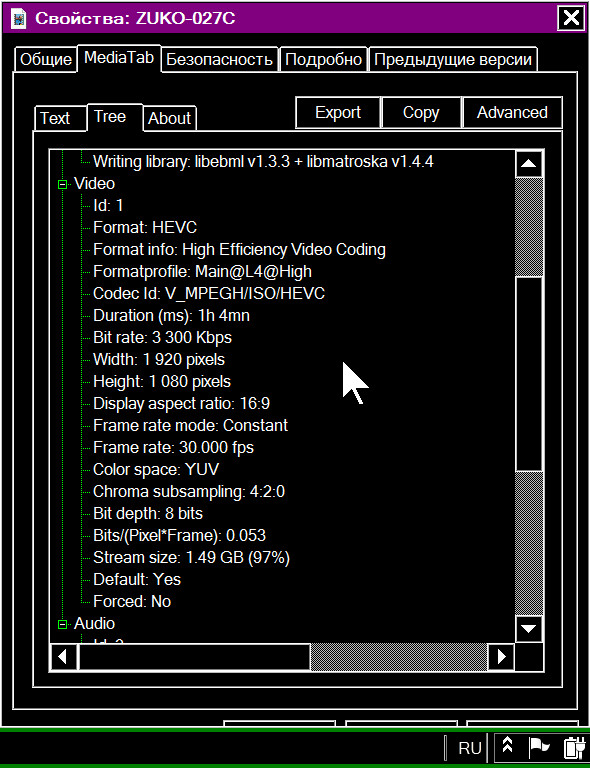Click the tree scroll-up arrow

coord(529,164)
